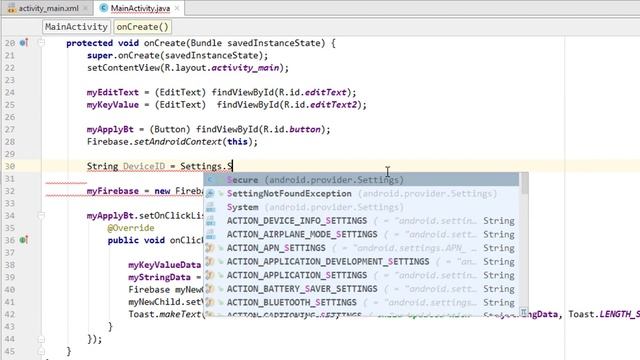
Task: Select ACTION_APN_SETTINGS suggestion
Action: 361,248
